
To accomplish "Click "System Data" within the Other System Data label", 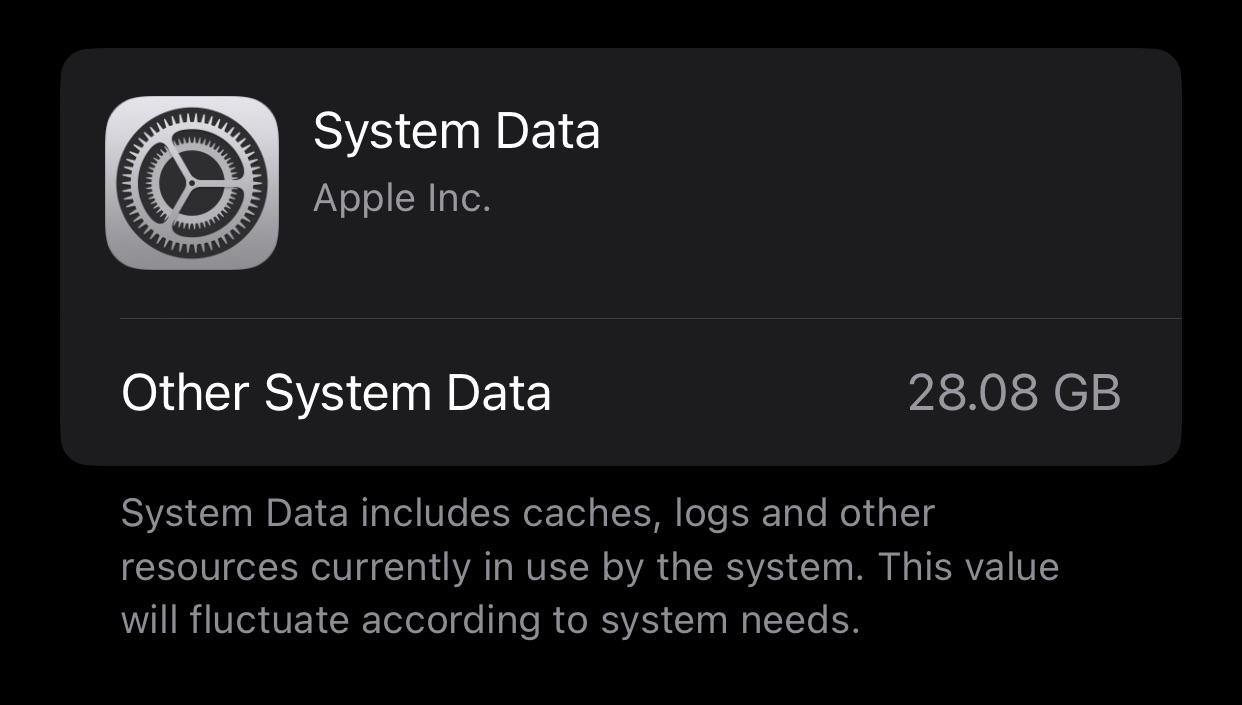I will click(x=407, y=393).
